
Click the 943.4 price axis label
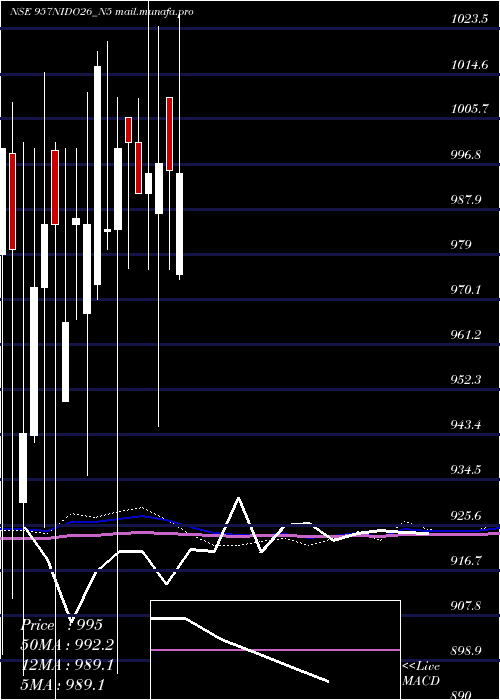pos(466,424)
